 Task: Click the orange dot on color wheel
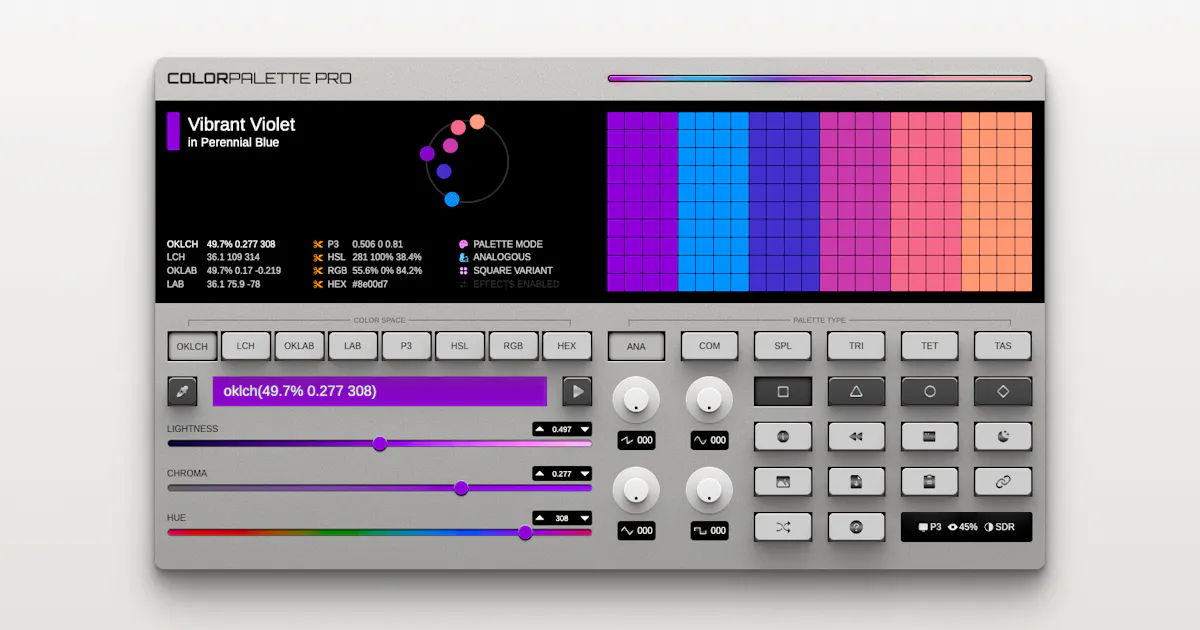point(477,122)
